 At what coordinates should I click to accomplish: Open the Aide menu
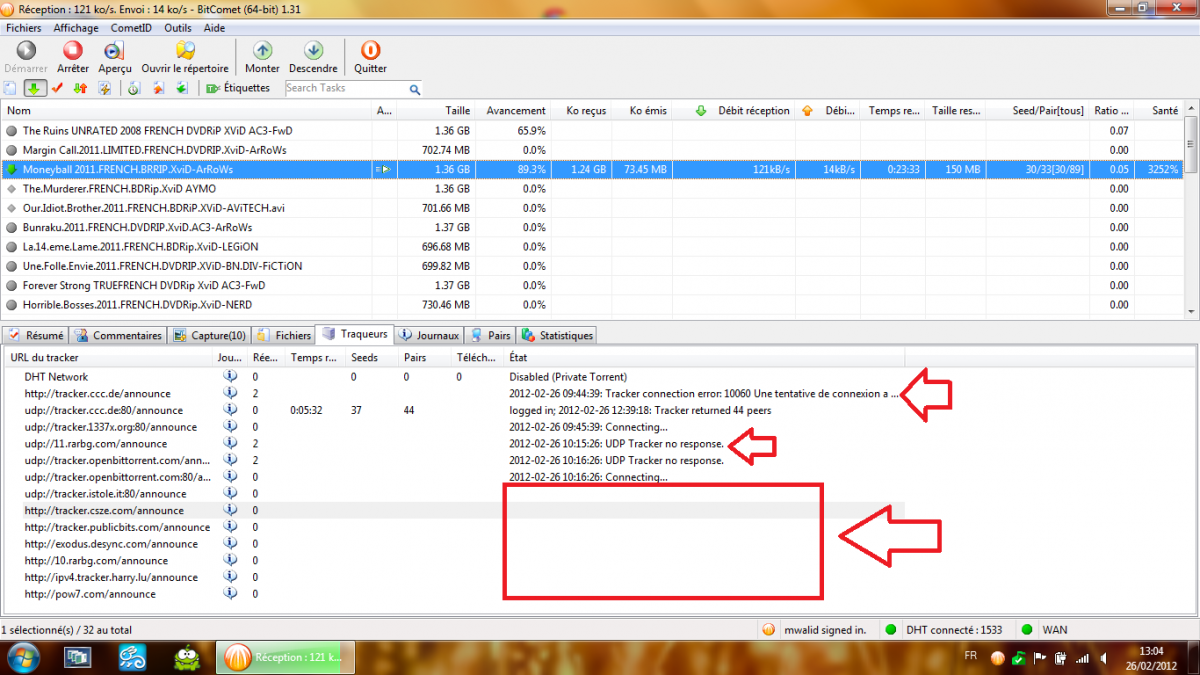click(x=214, y=28)
